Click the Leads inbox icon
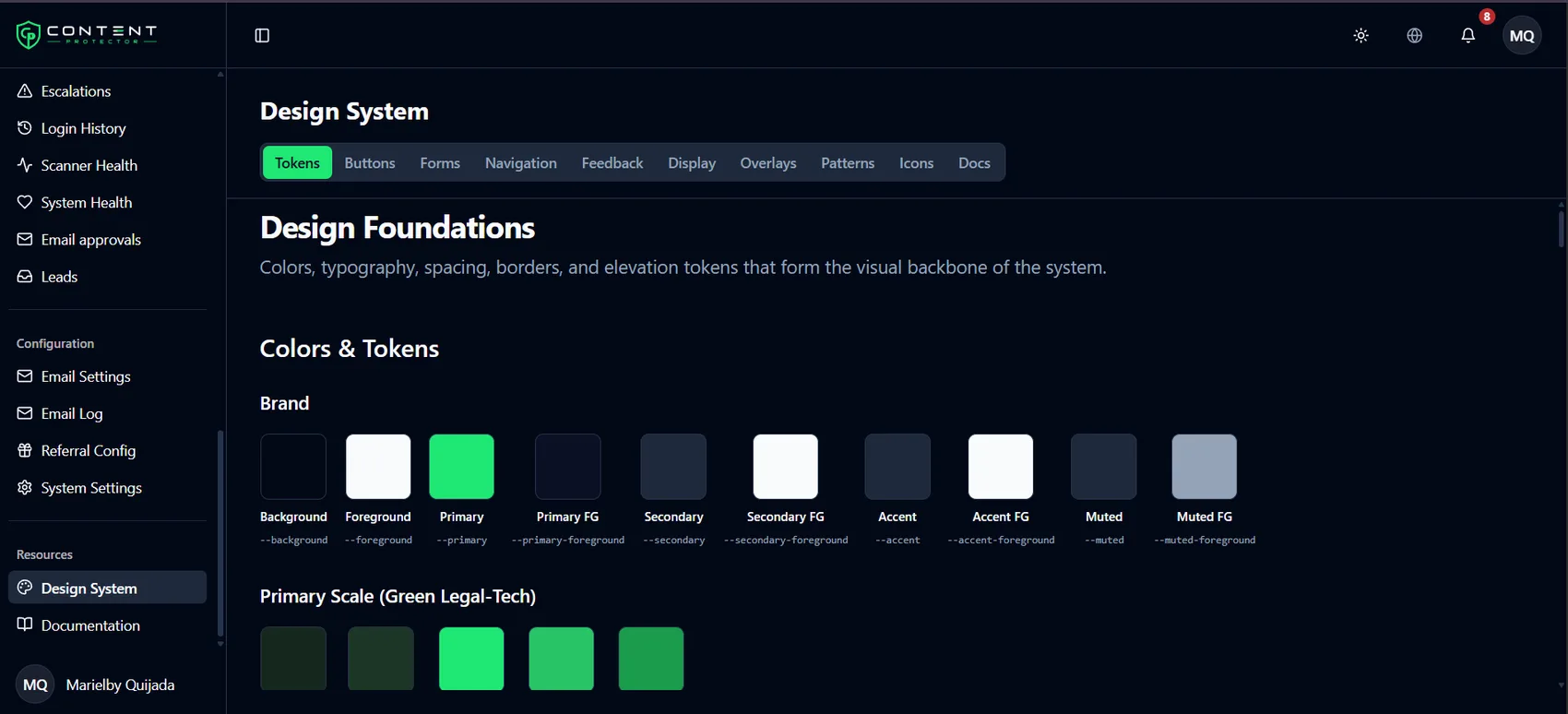This screenshot has height=714, width=1568. click(25, 277)
